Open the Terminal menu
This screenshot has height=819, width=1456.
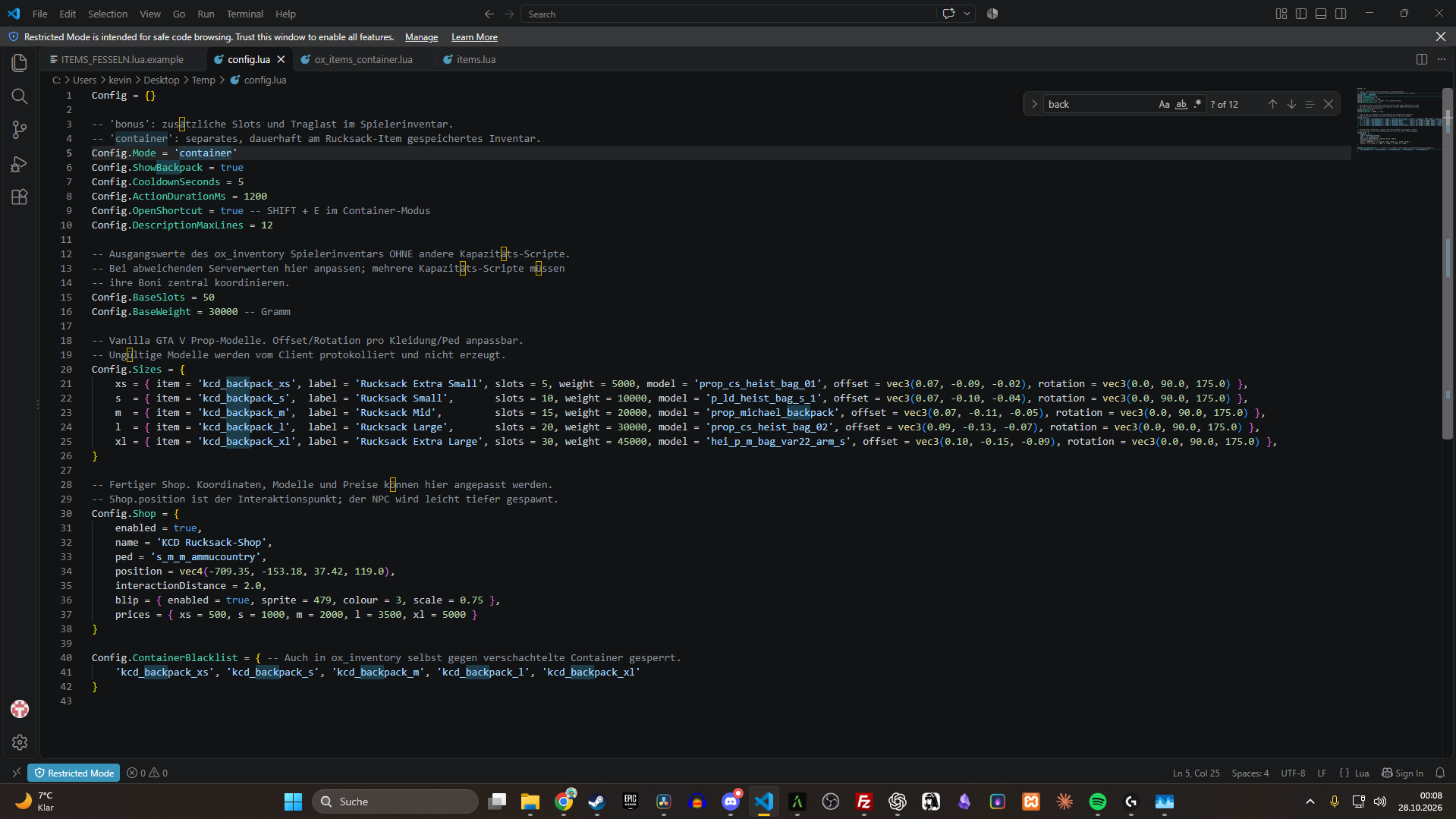click(244, 14)
